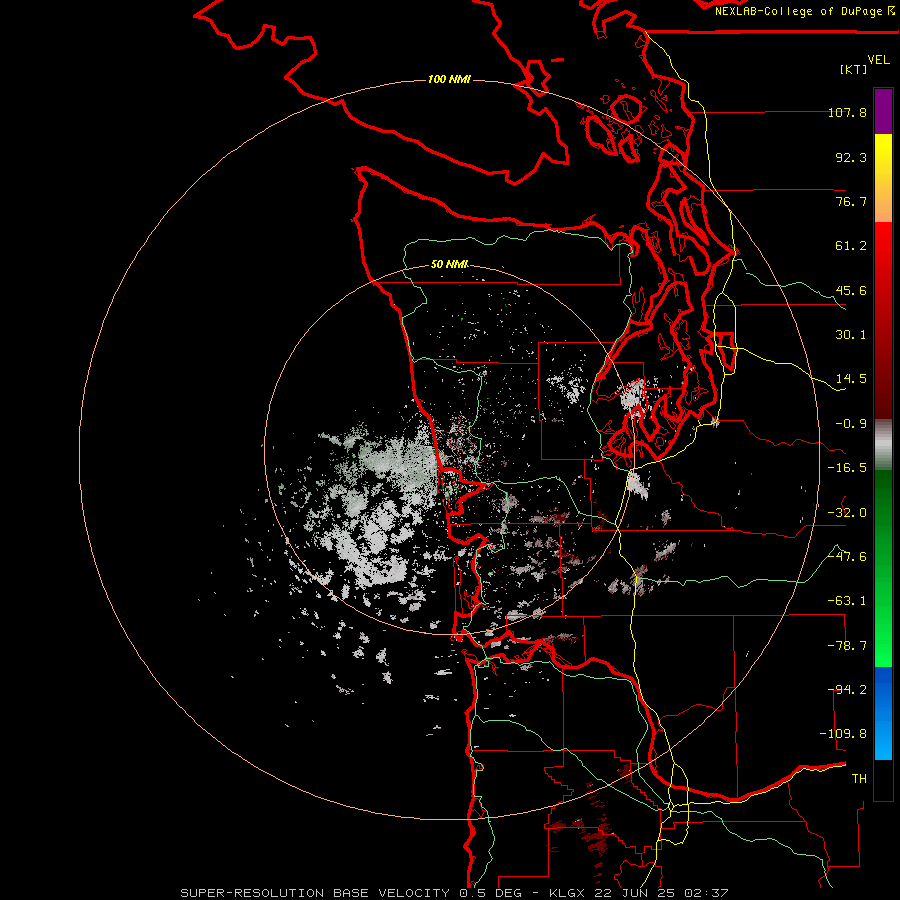Click the gray near-zero color bar segment
Image resolution: width=900 pixels, height=900 pixels.
(883, 445)
